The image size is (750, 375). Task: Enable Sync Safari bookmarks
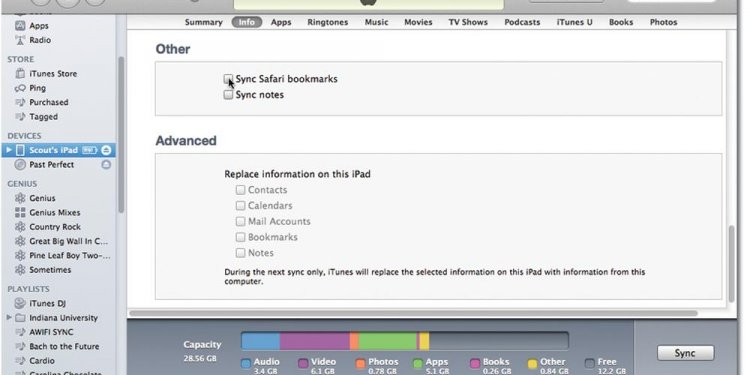coord(229,79)
